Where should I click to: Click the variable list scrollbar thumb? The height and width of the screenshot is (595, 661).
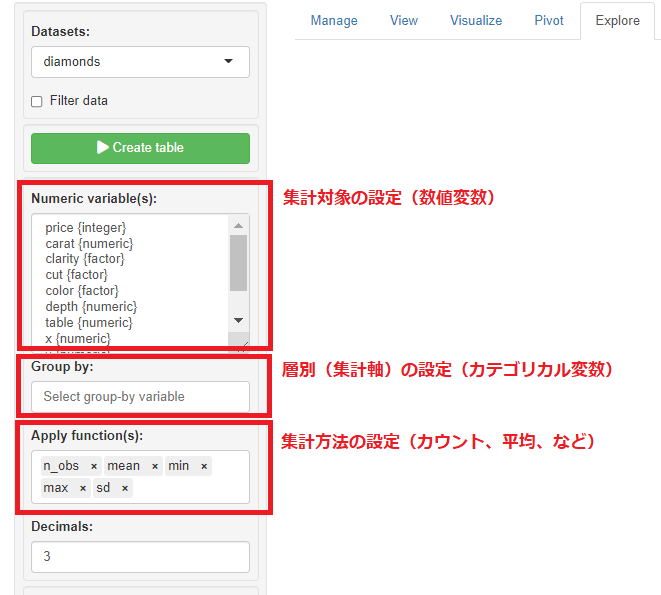coord(239,262)
